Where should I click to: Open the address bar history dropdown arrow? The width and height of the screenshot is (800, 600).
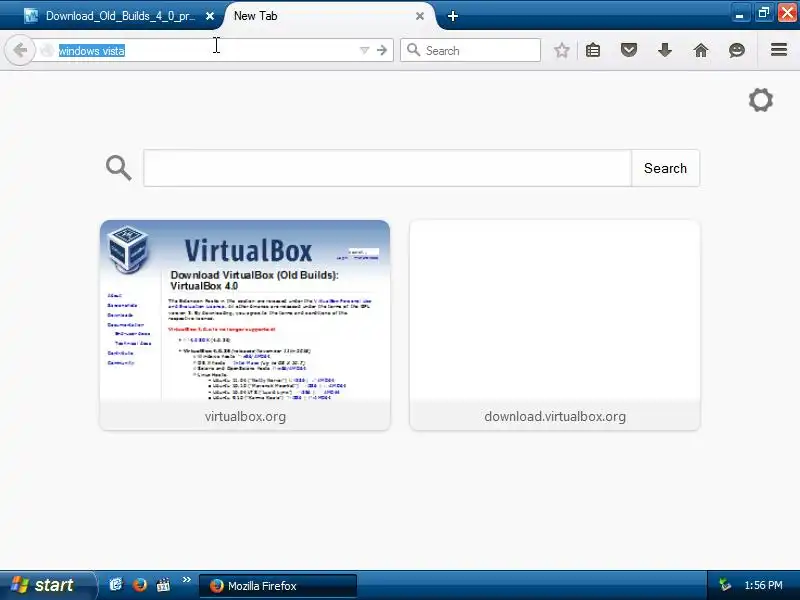(364, 50)
